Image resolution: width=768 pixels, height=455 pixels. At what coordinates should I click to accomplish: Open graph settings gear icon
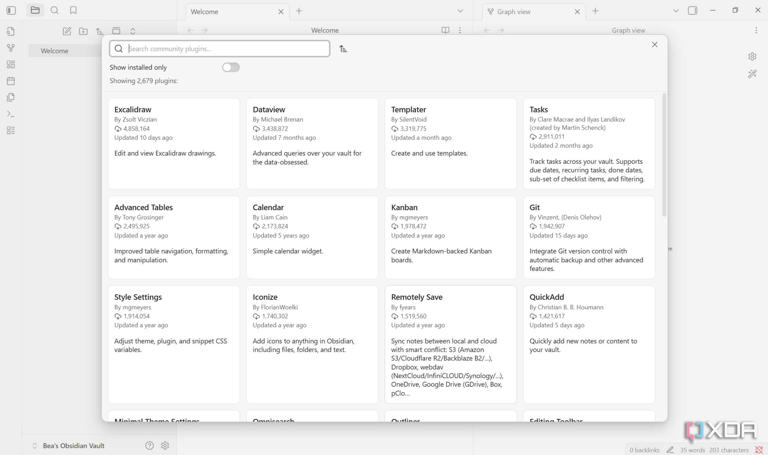coord(752,56)
